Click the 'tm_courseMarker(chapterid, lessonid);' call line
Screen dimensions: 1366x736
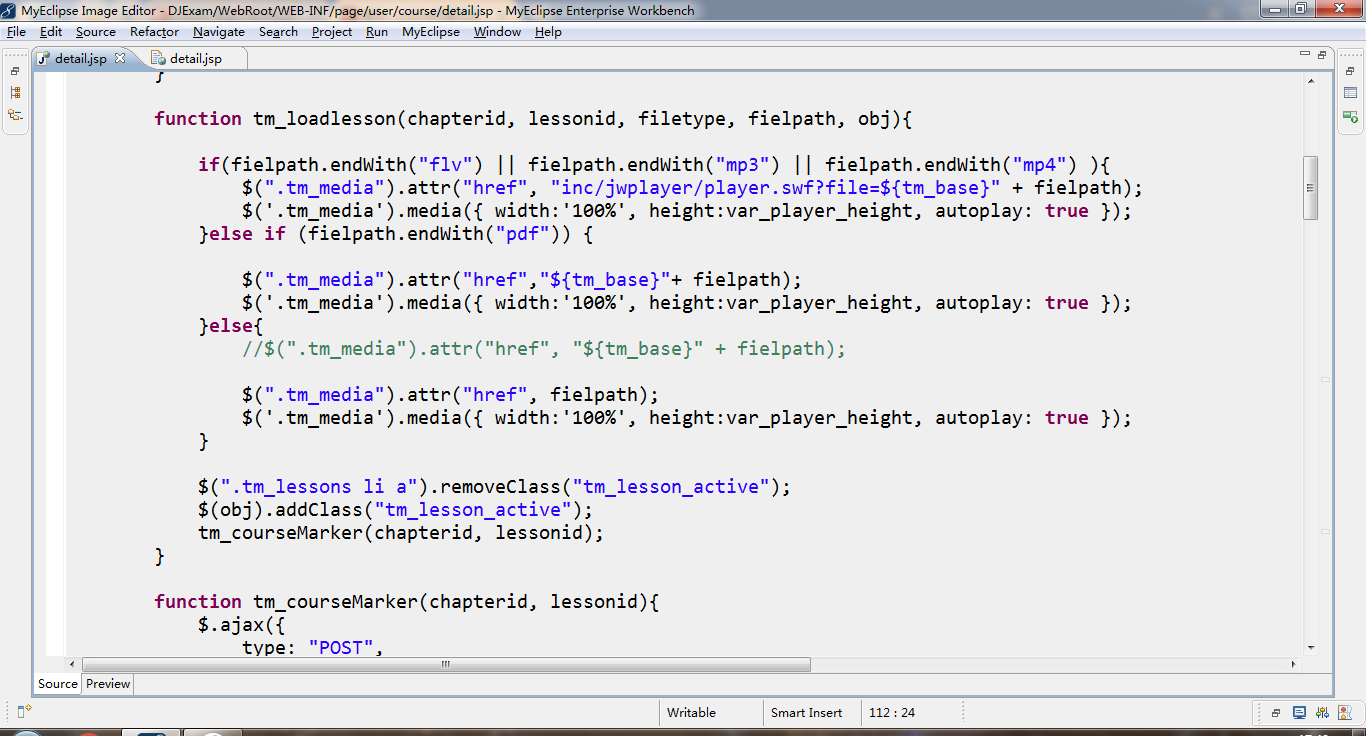click(401, 533)
